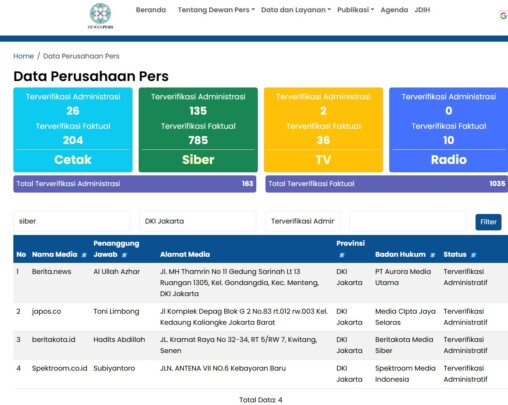Click the beritakota.id media name
The height and width of the screenshot is (405, 508).
click(53, 340)
